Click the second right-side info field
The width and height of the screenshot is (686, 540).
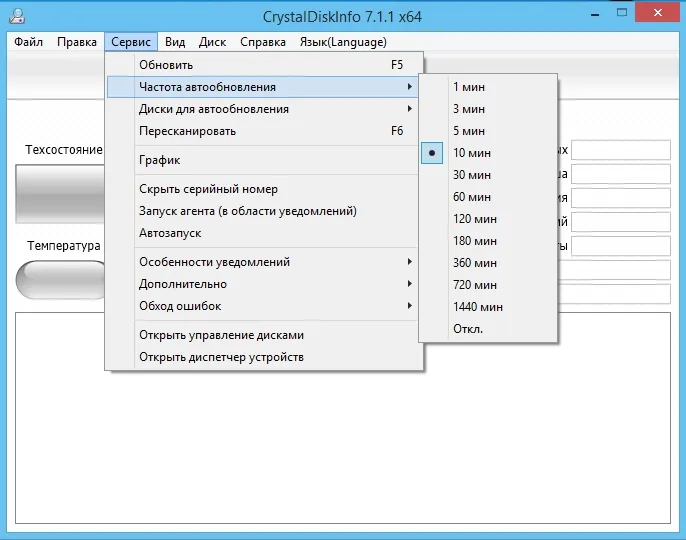click(621, 174)
